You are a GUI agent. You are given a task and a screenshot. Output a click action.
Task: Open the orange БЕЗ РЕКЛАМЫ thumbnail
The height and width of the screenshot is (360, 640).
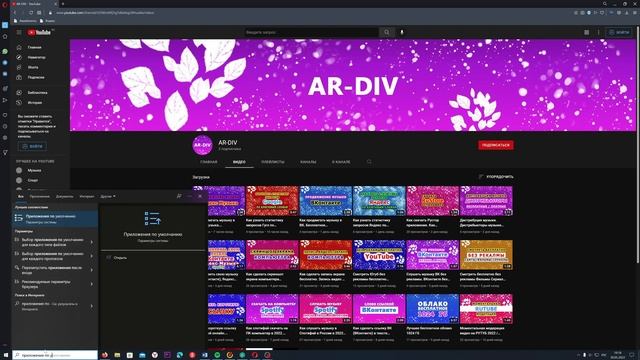[486, 255]
